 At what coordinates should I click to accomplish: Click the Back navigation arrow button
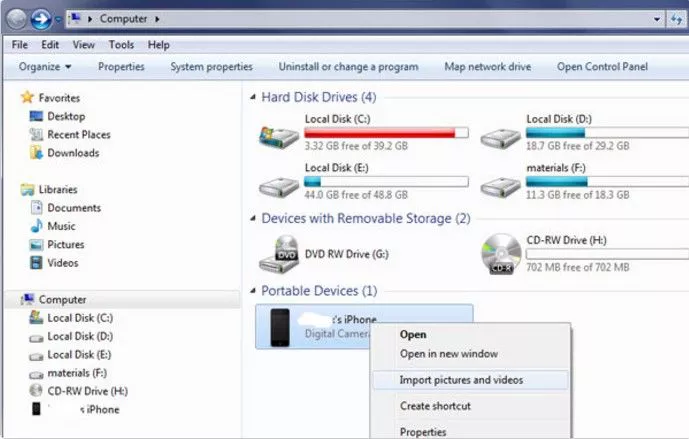[x=16, y=19]
